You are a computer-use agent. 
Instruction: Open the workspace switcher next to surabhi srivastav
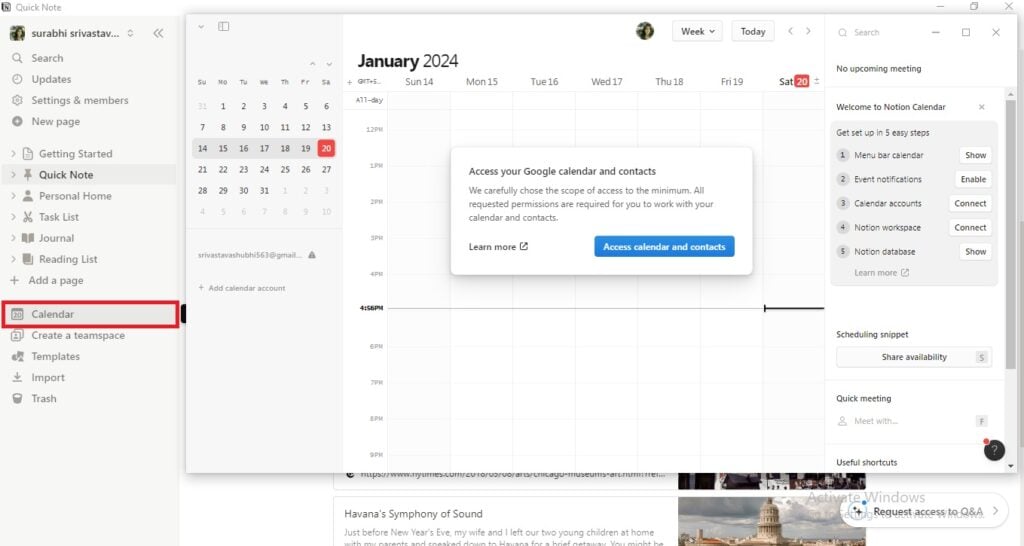[x=131, y=33]
